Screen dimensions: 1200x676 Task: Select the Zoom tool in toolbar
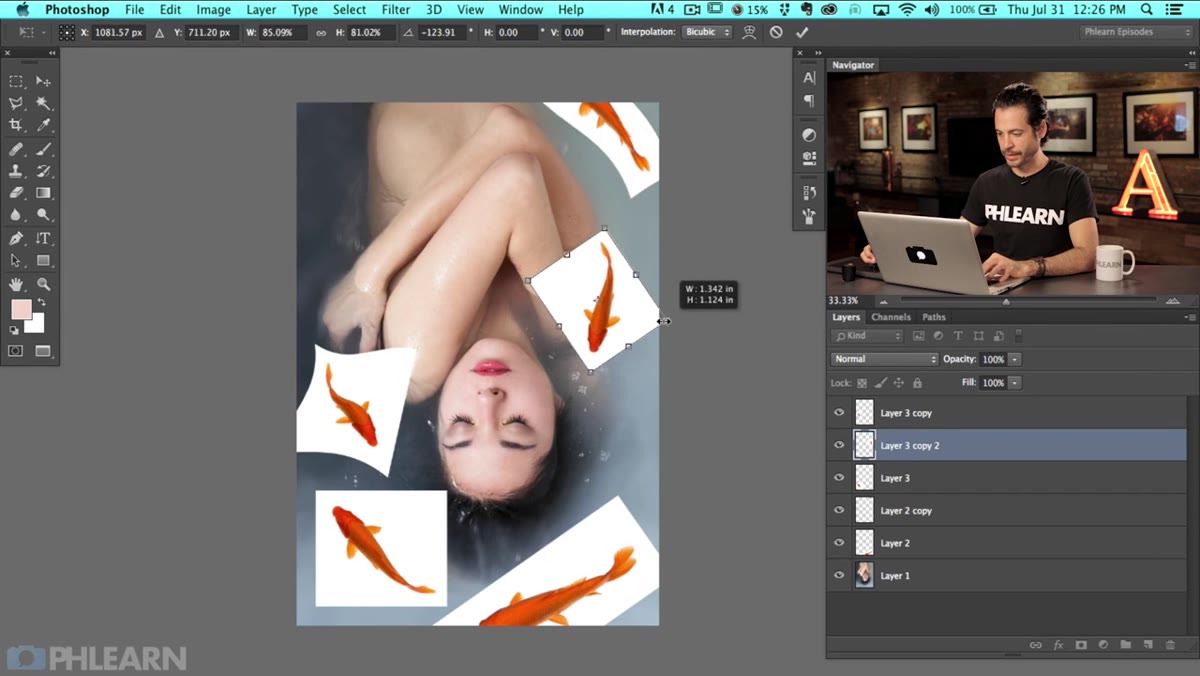(x=43, y=285)
